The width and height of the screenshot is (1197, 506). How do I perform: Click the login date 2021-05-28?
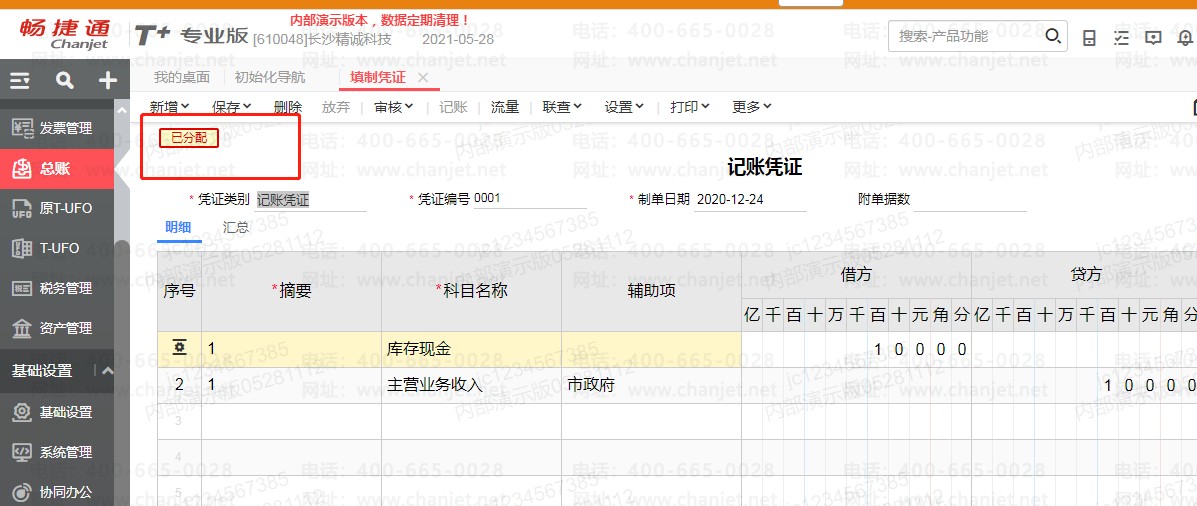pos(457,39)
